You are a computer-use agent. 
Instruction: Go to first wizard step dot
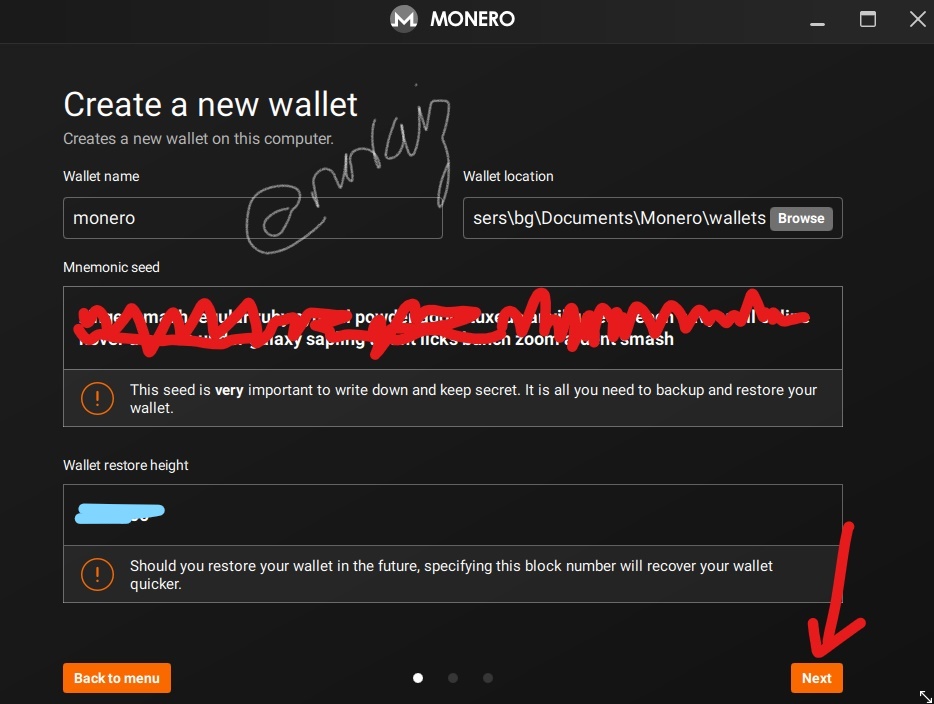click(x=418, y=678)
